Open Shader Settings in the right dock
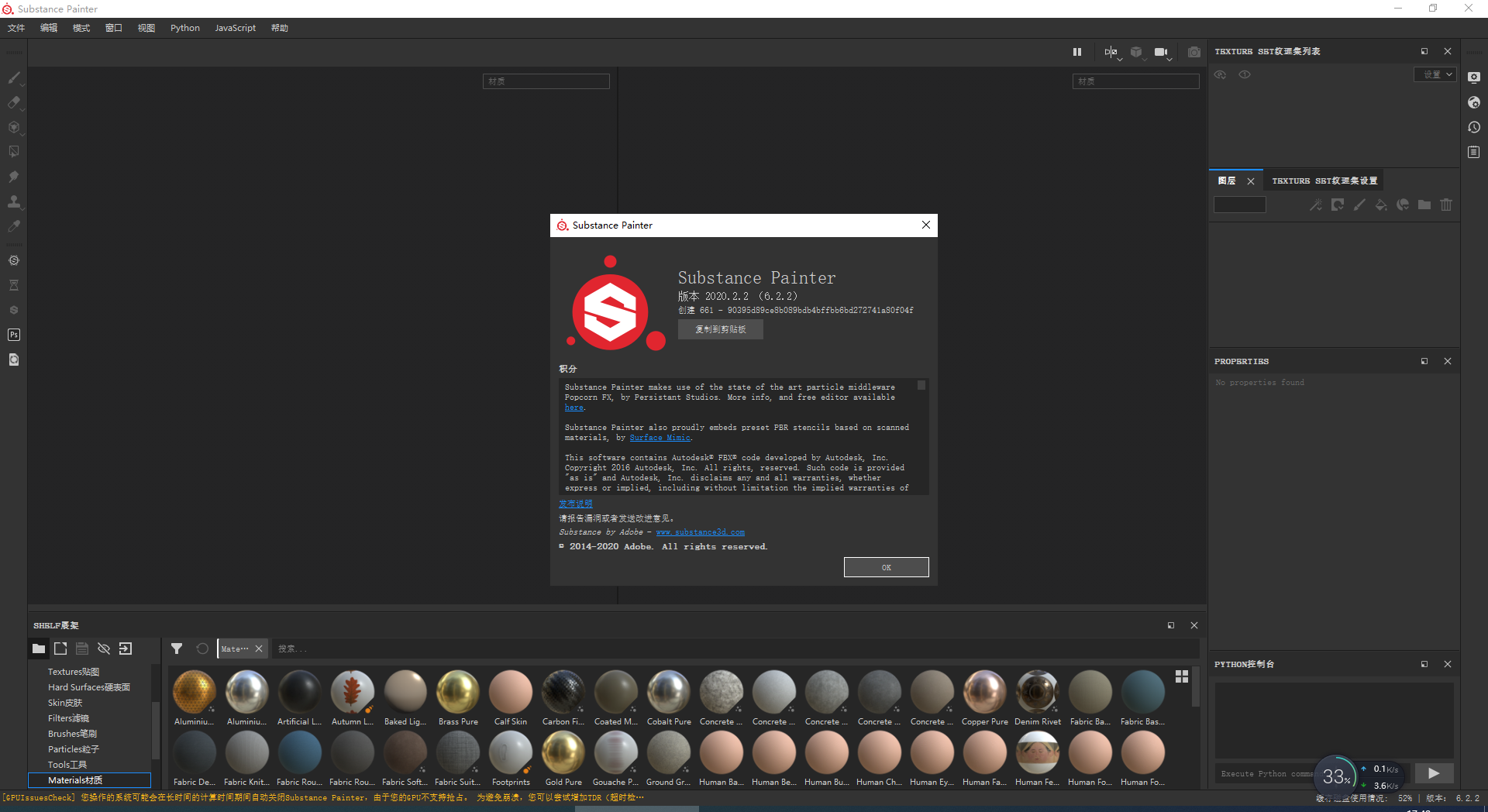Screen dimensions: 1488x812 1474,102
